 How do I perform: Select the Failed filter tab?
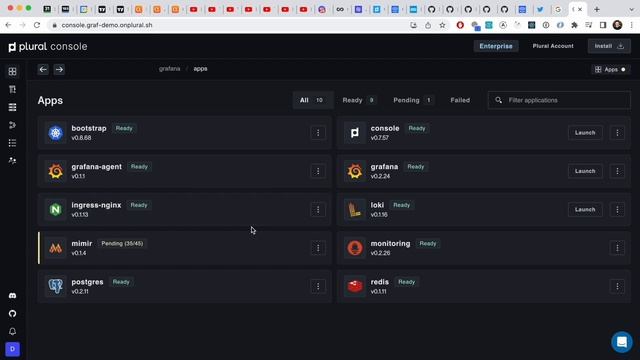click(460, 100)
